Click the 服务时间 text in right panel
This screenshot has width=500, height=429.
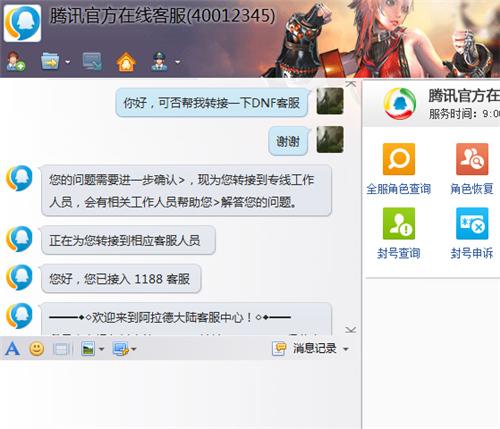464,114
